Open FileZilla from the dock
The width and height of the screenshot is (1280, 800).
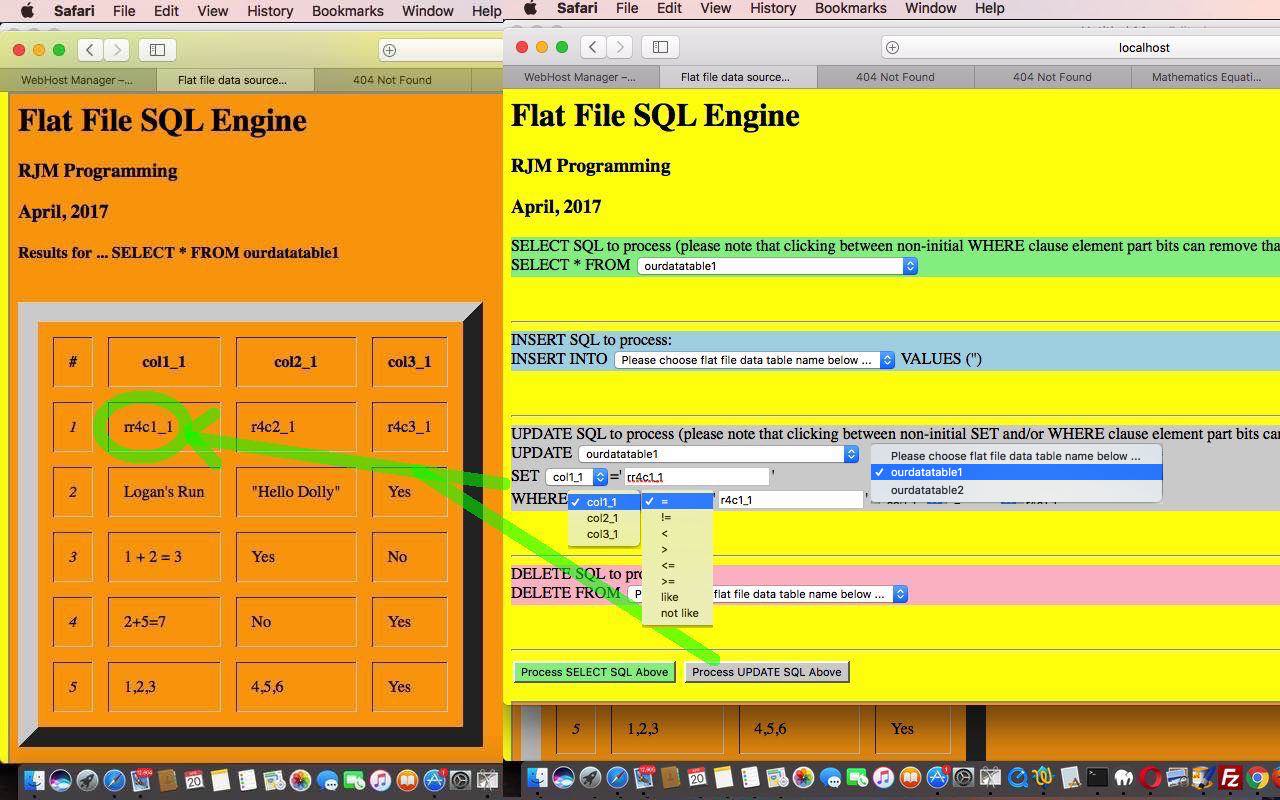(x=1230, y=778)
